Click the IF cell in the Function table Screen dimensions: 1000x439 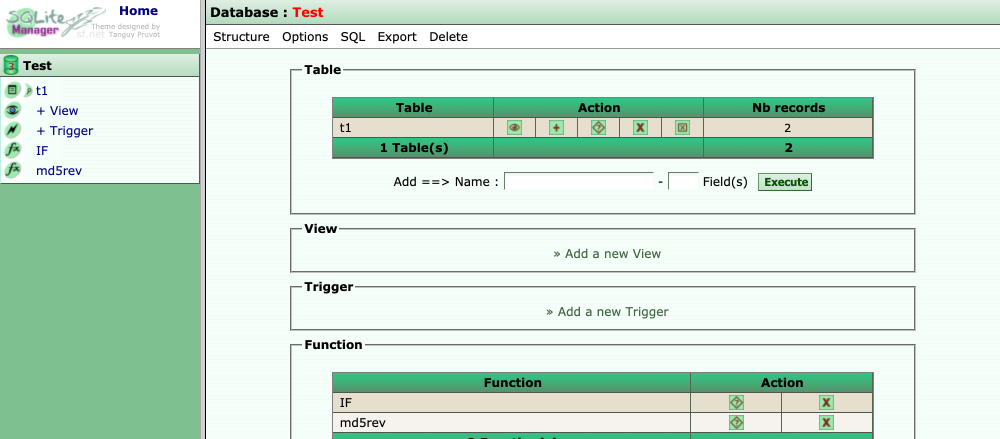(511, 403)
